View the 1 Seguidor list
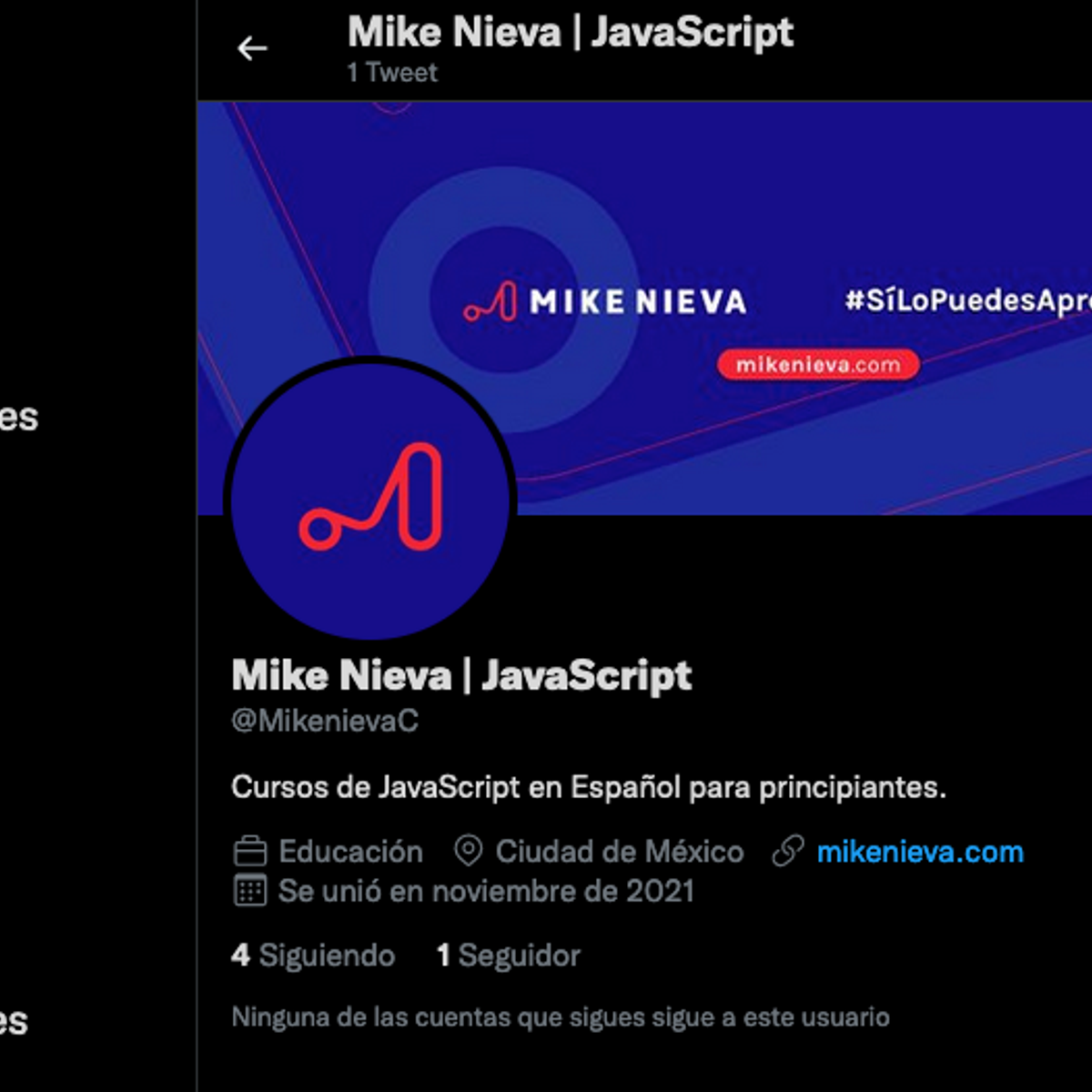This screenshot has width=1092, height=1092. [508, 955]
